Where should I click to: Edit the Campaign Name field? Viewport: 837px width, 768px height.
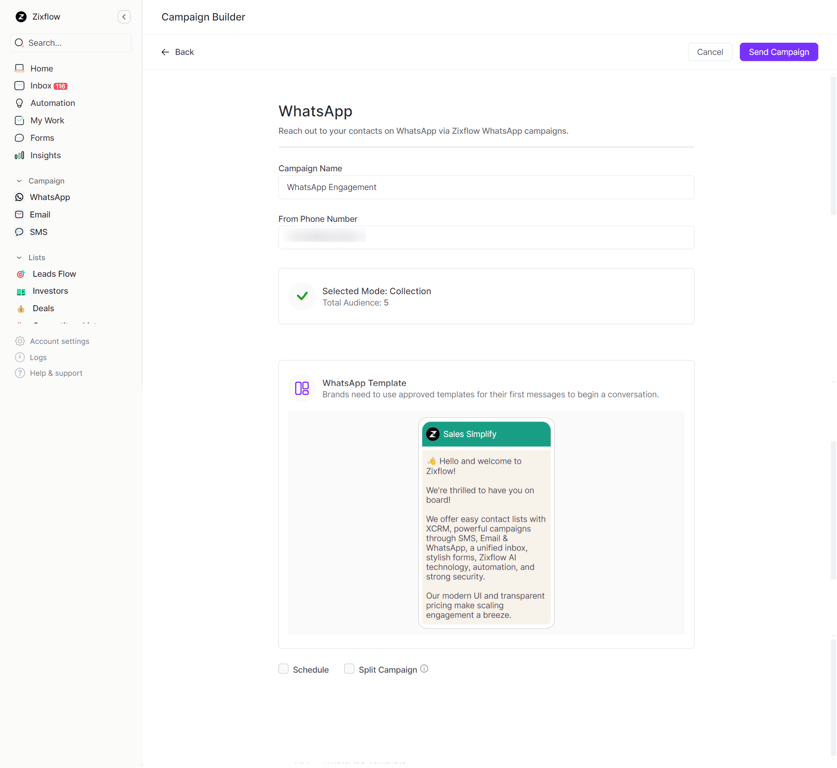[x=486, y=187]
